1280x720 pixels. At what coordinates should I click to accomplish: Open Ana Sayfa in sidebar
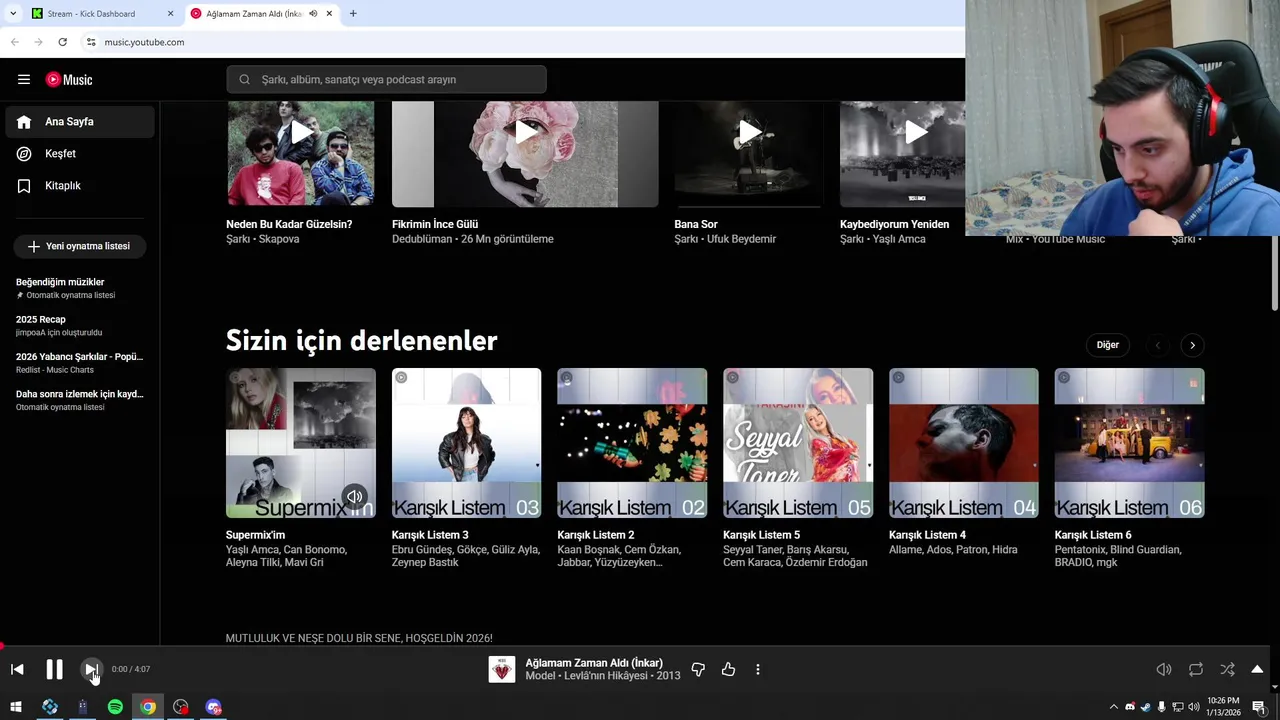point(80,122)
